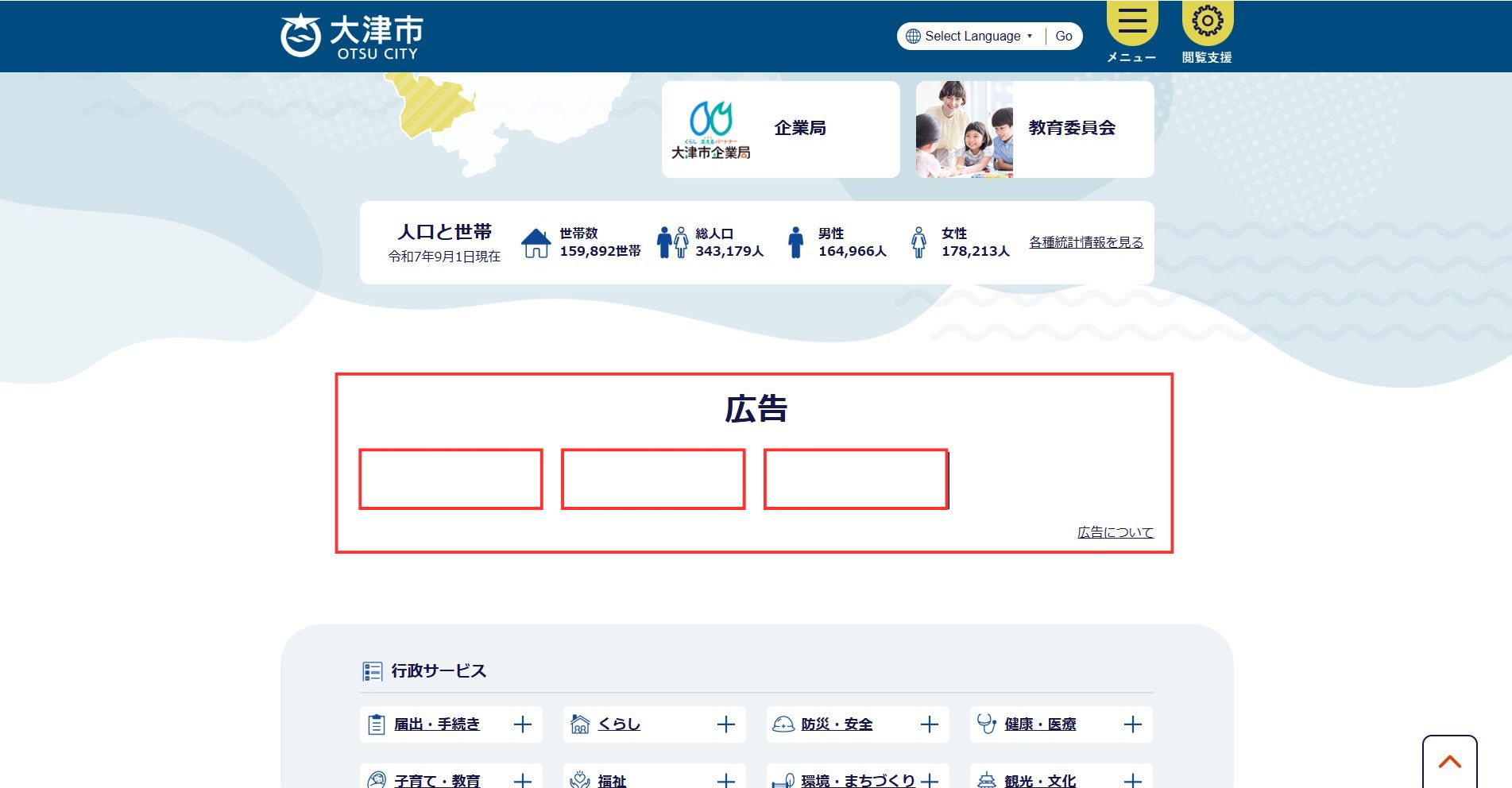The height and width of the screenshot is (788, 1512).
Task: Click the 令和7年9月1日現在 date text
Action: [444, 257]
